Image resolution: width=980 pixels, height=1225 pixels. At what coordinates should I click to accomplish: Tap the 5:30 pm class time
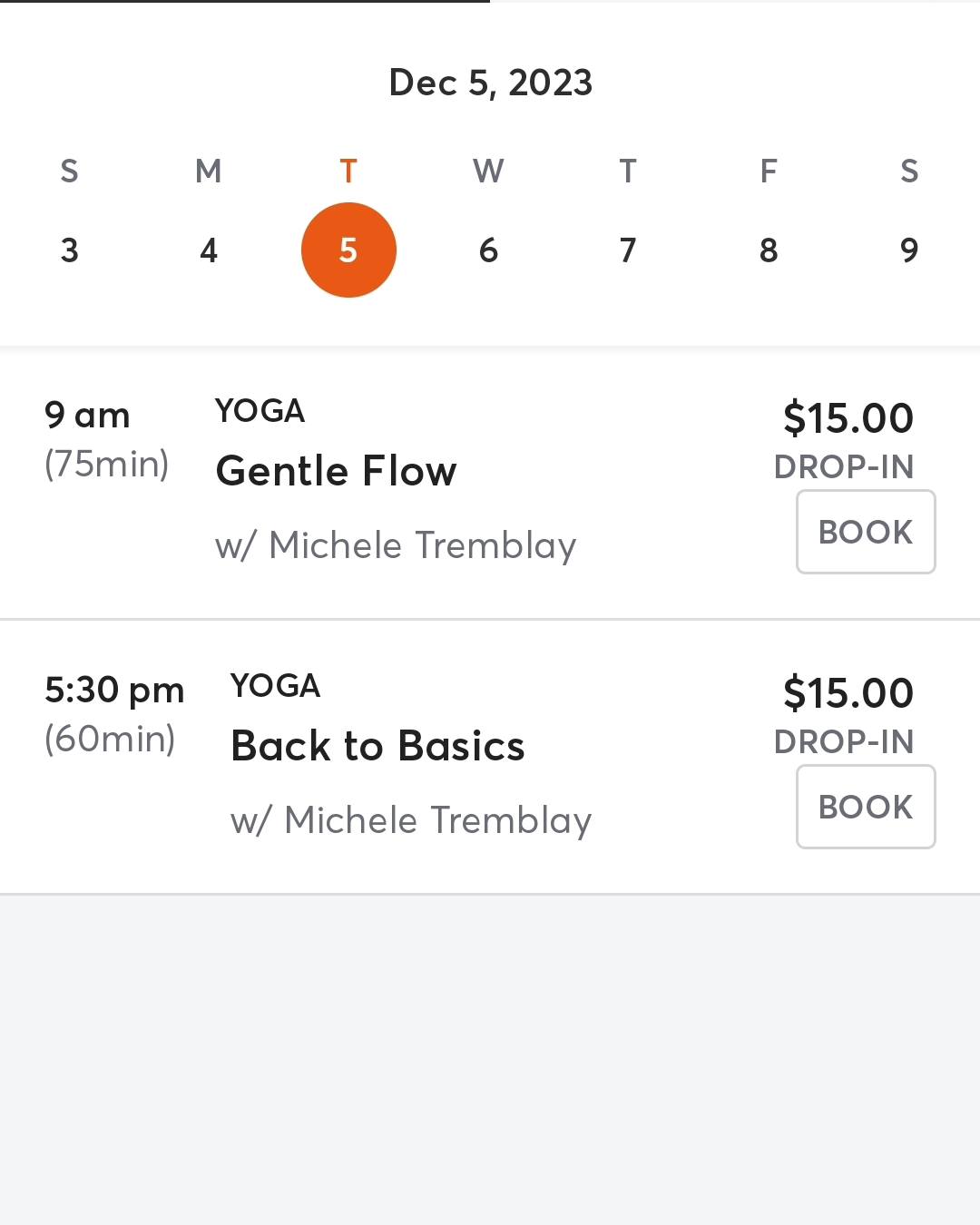point(114,691)
